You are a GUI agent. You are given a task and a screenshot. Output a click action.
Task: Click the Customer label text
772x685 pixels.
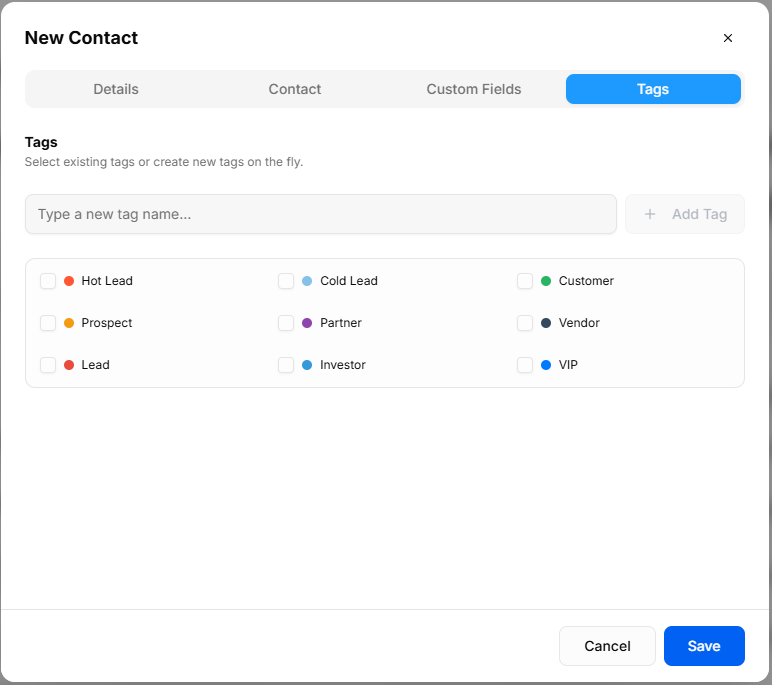pos(586,281)
